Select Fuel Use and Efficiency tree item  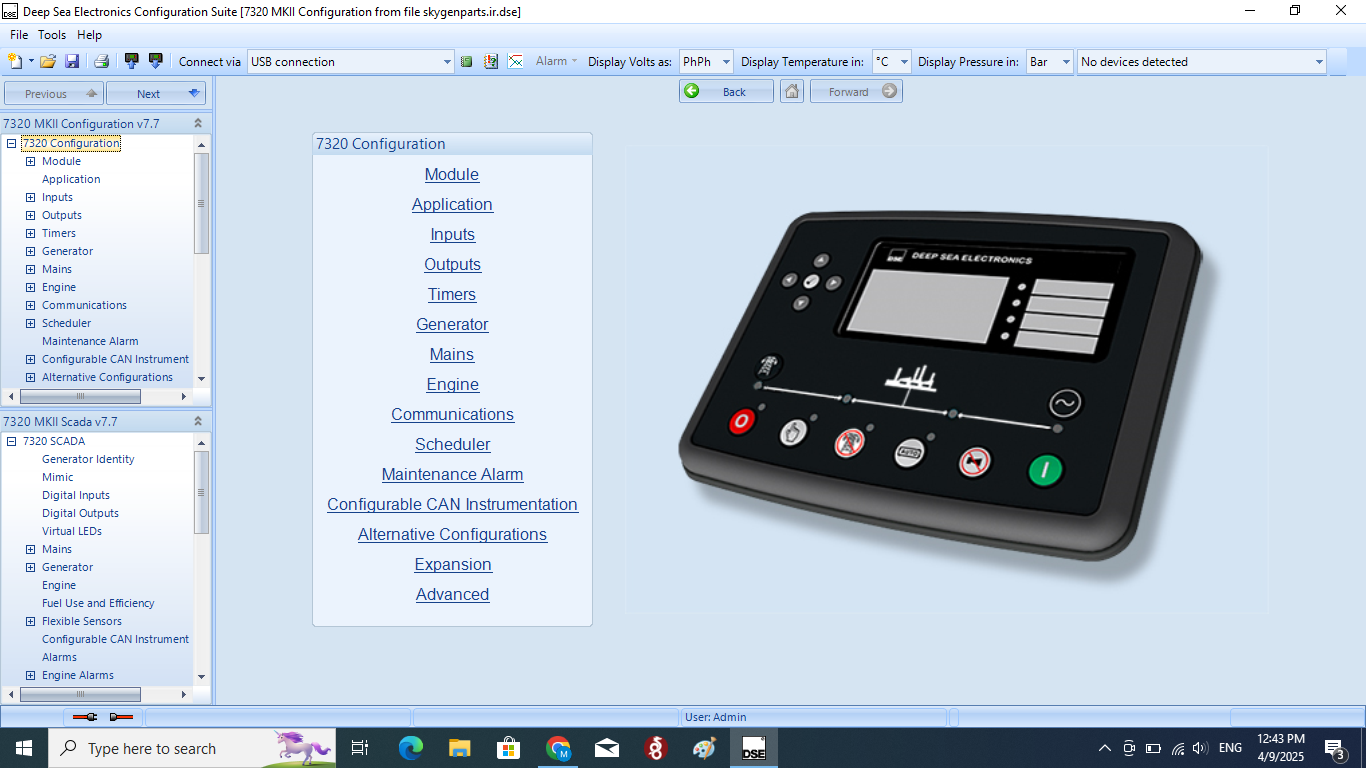click(98, 603)
